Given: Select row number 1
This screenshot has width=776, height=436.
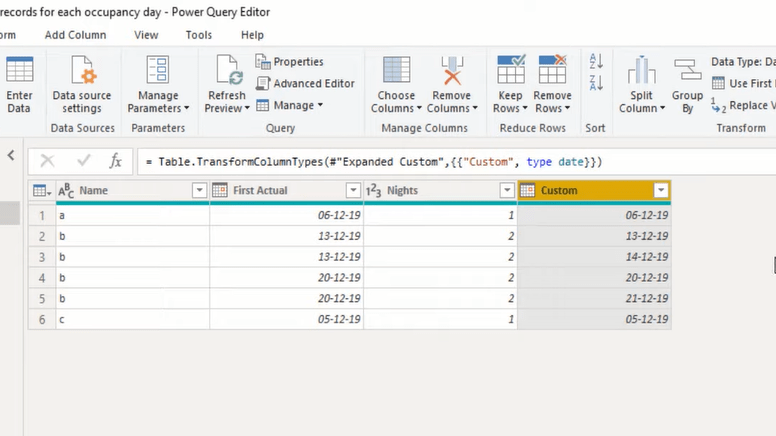Looking at the screenshot, I should point(42,215).
